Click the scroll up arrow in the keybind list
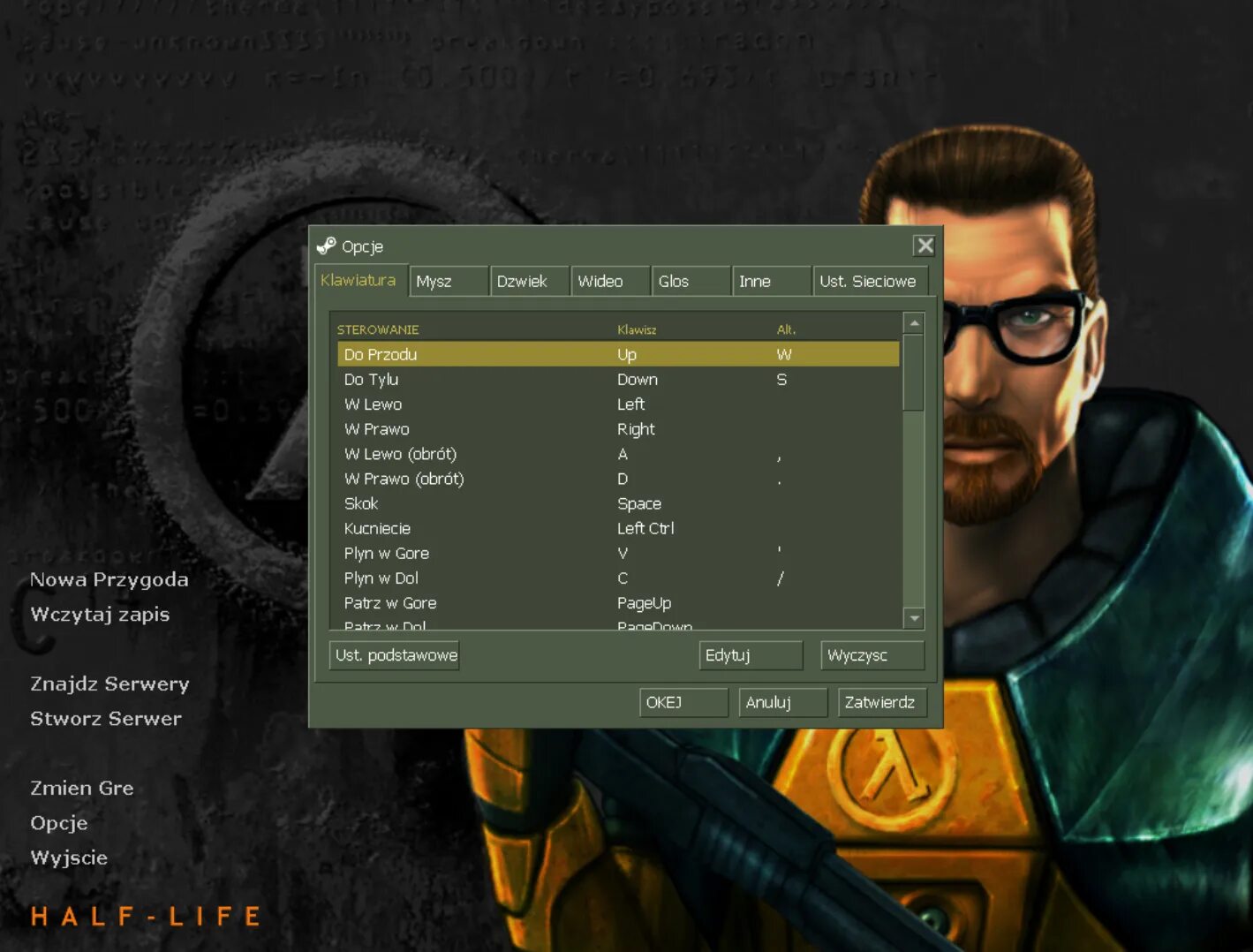Screen dimensions: 1253x952 [914, 323]
